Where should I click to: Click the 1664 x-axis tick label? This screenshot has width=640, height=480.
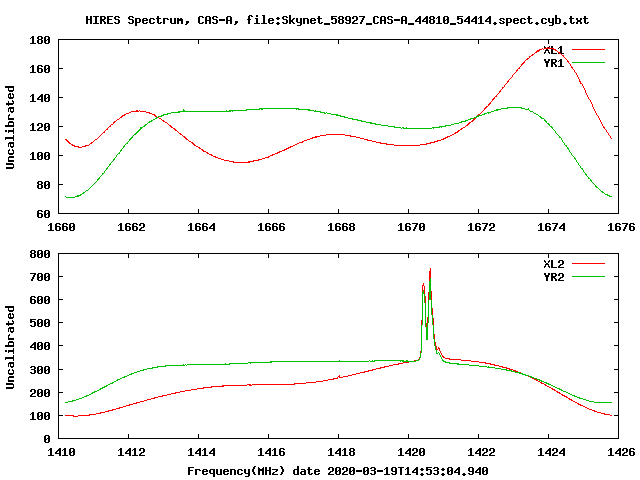(x=201, y=227)
